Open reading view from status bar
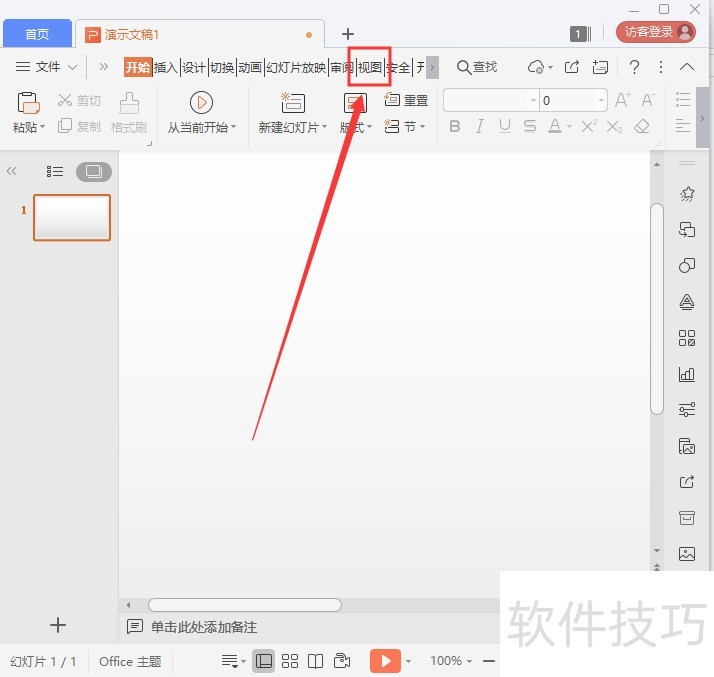This screenshot has height=677, width=714. click(x=316, y=661)
